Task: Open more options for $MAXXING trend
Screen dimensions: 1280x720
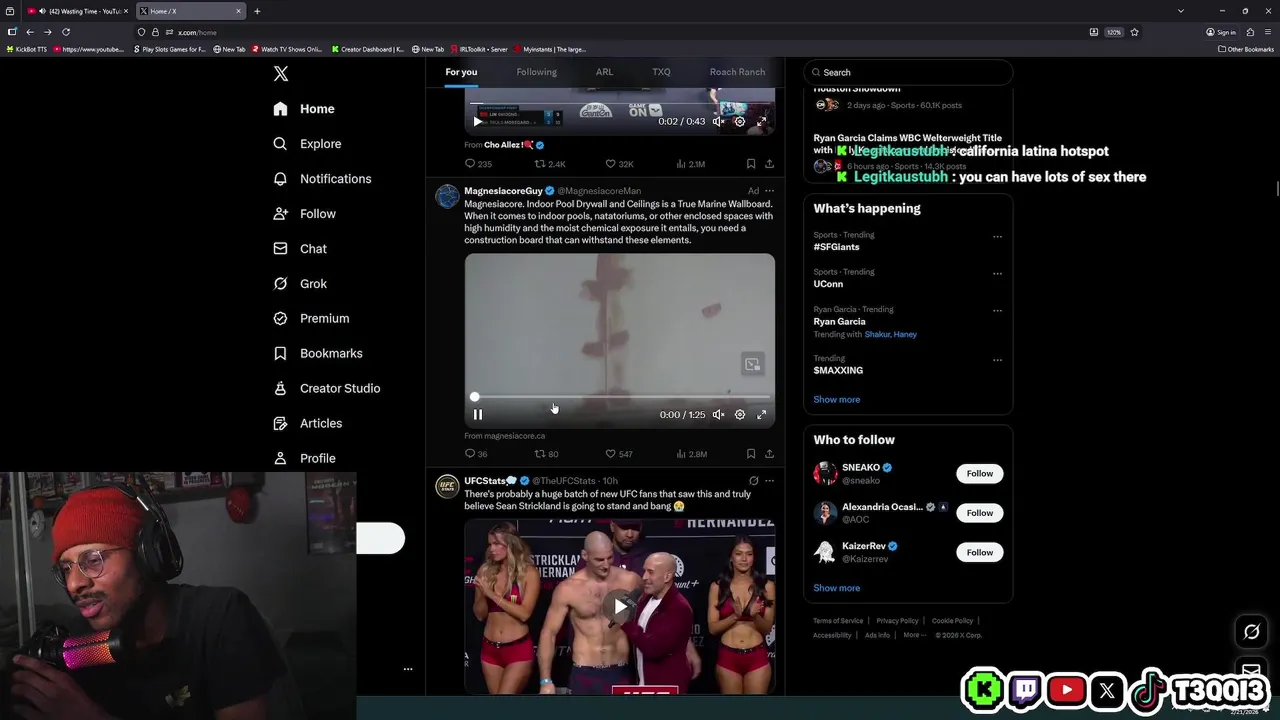Action: [997, 360]
